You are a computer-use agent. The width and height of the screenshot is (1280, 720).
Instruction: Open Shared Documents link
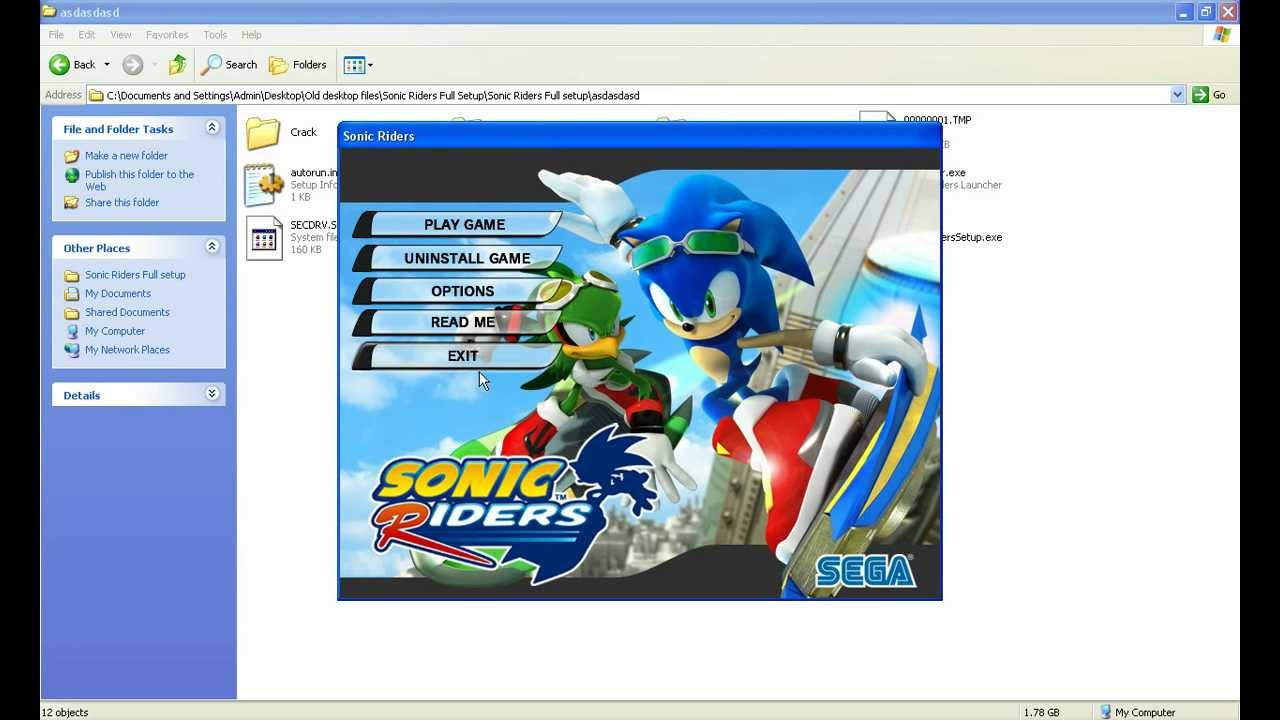pyautogui.click(x=127, y=313)
